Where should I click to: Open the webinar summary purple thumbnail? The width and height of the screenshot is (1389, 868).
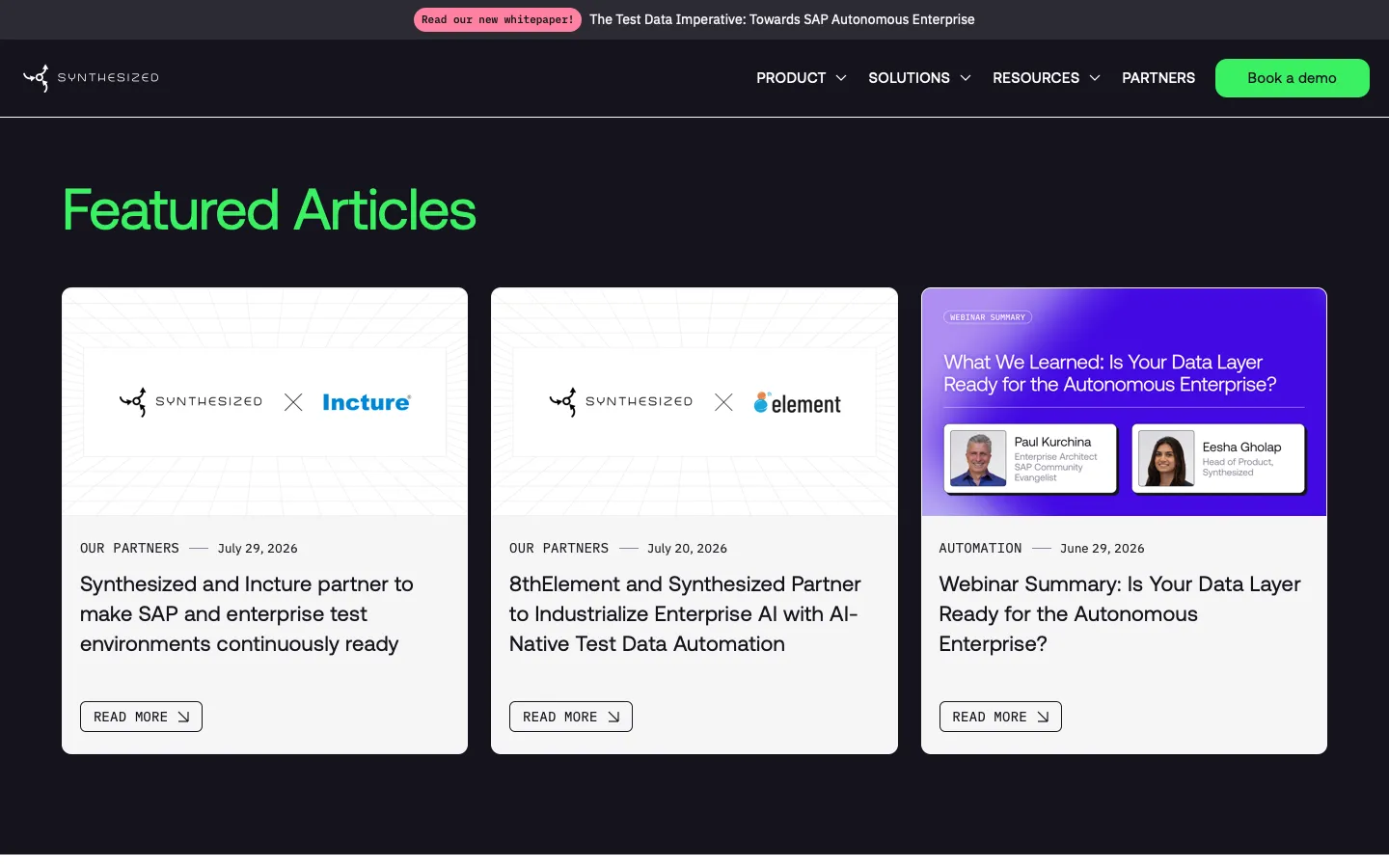pyautogui.click(x=1124, y=401)
